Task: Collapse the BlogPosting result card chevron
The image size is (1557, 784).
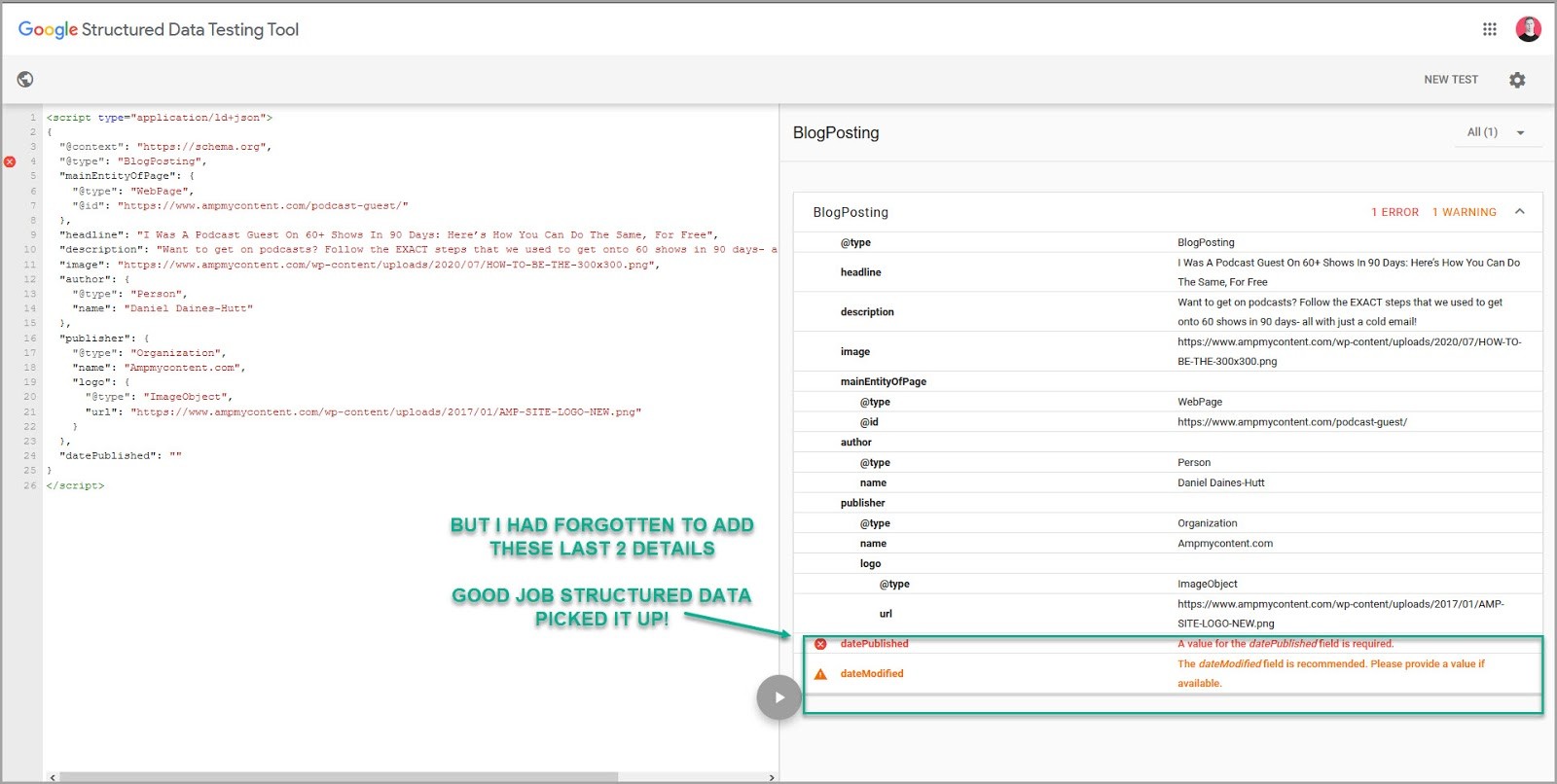Action: tap(1519, 212)
